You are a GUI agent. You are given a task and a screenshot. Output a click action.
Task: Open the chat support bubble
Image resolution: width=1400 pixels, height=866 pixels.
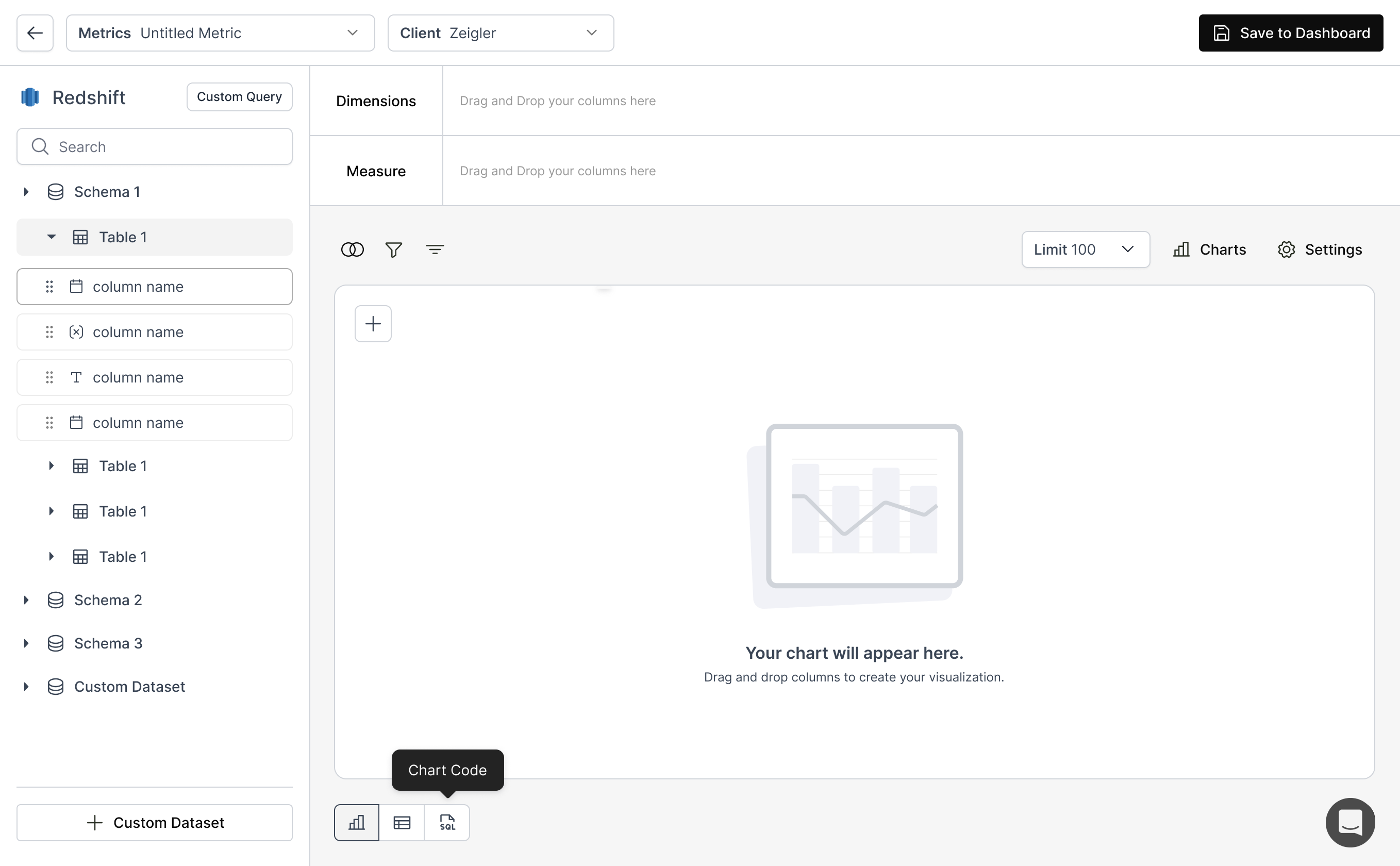tap(1349, 823)
